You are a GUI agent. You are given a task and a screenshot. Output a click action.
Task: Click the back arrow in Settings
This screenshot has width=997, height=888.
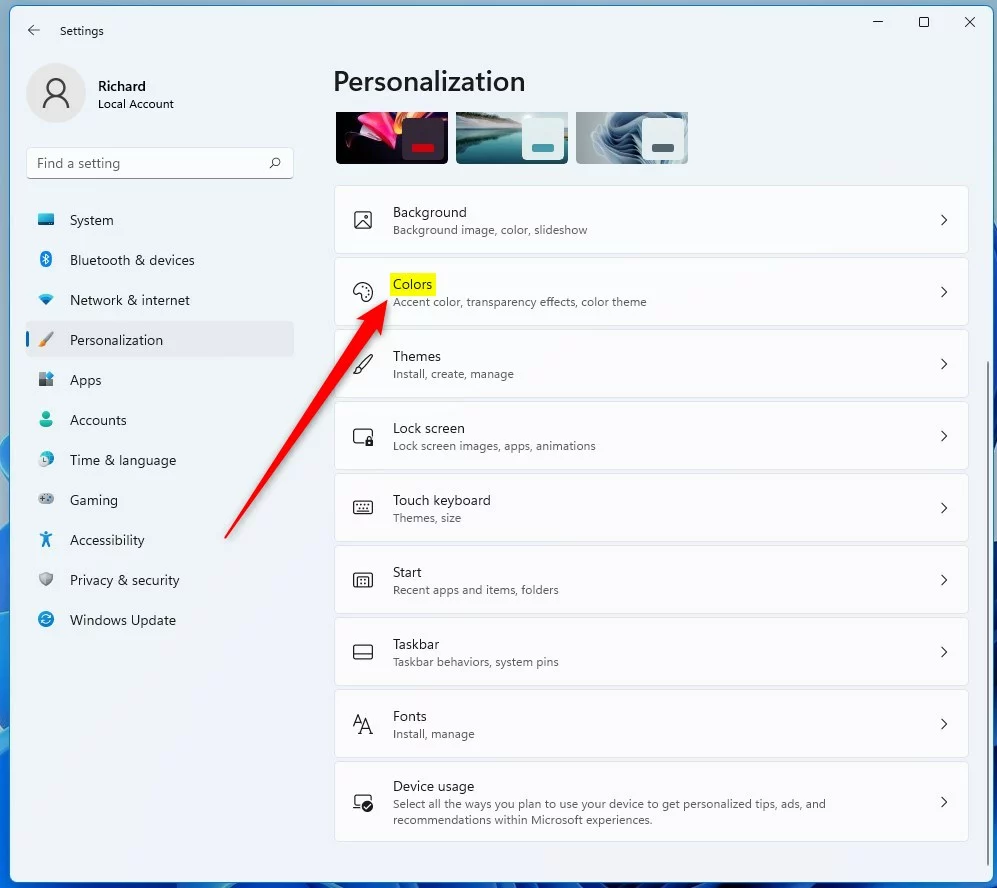(34, 30)
